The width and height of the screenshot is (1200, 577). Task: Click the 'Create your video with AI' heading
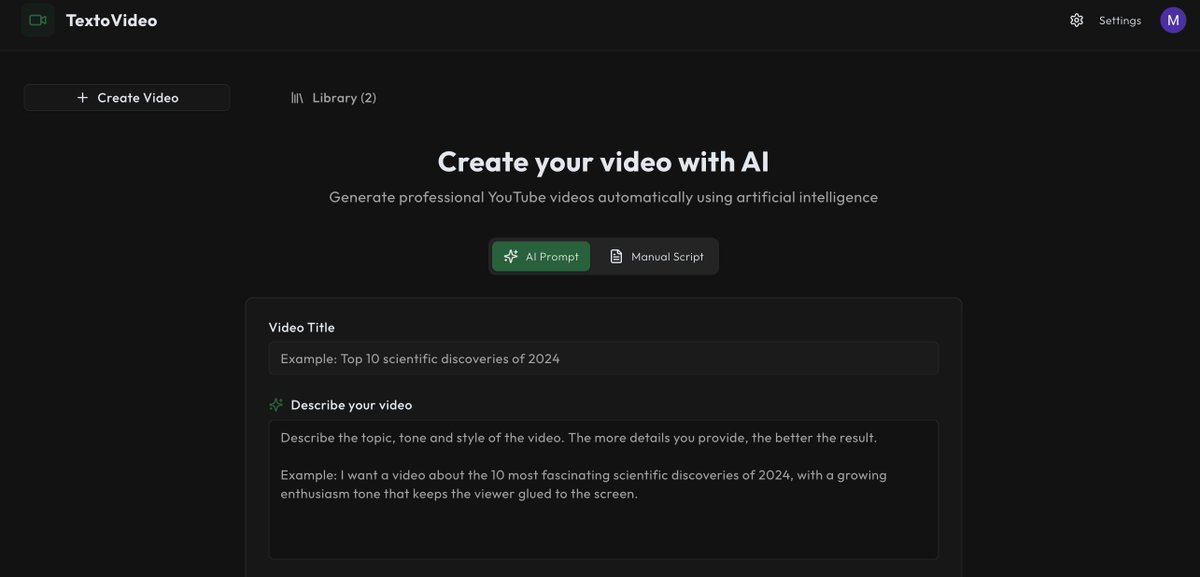coord(603,162)
